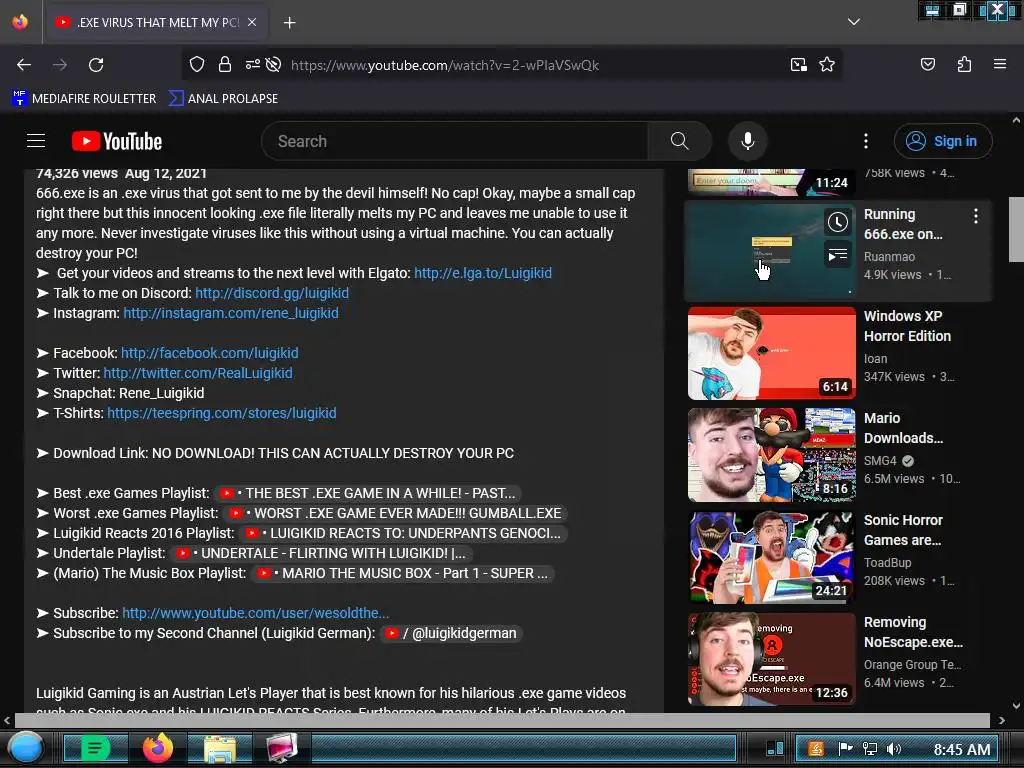Open the youtube.com/user/wesoldthe subscribe link
Screen dimensions: 1024x768
255,613
